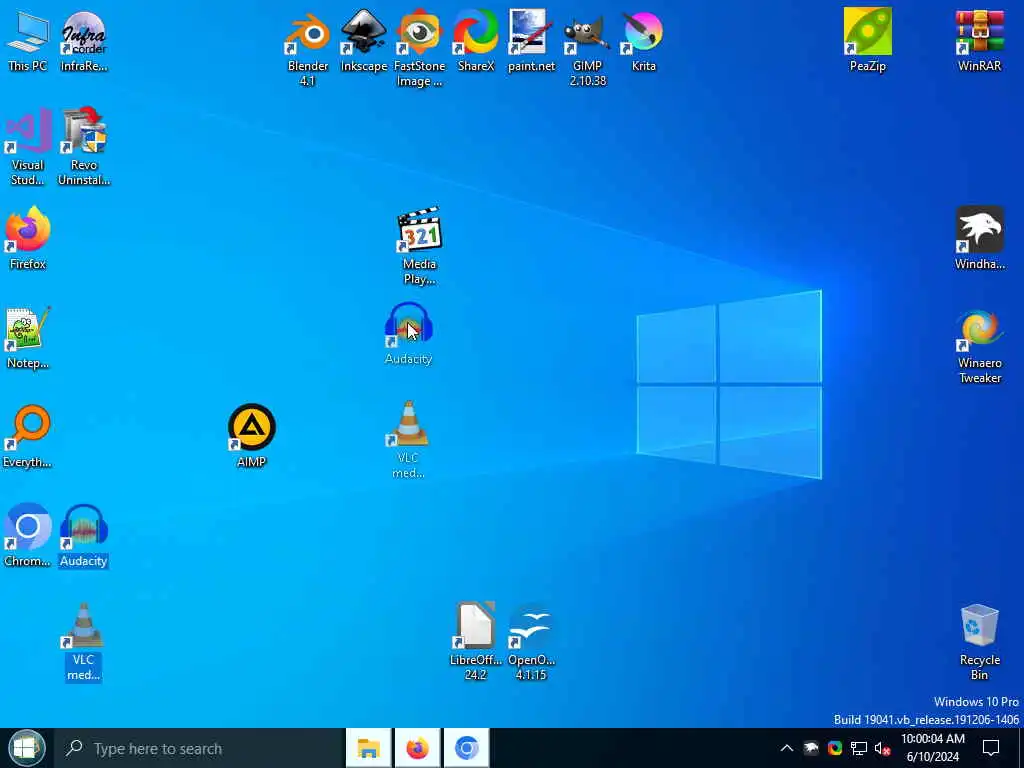The height and width of the screenshot is (768, 1024).
Task: Click the 'Type here to search' box
Action: pos(199,748)
